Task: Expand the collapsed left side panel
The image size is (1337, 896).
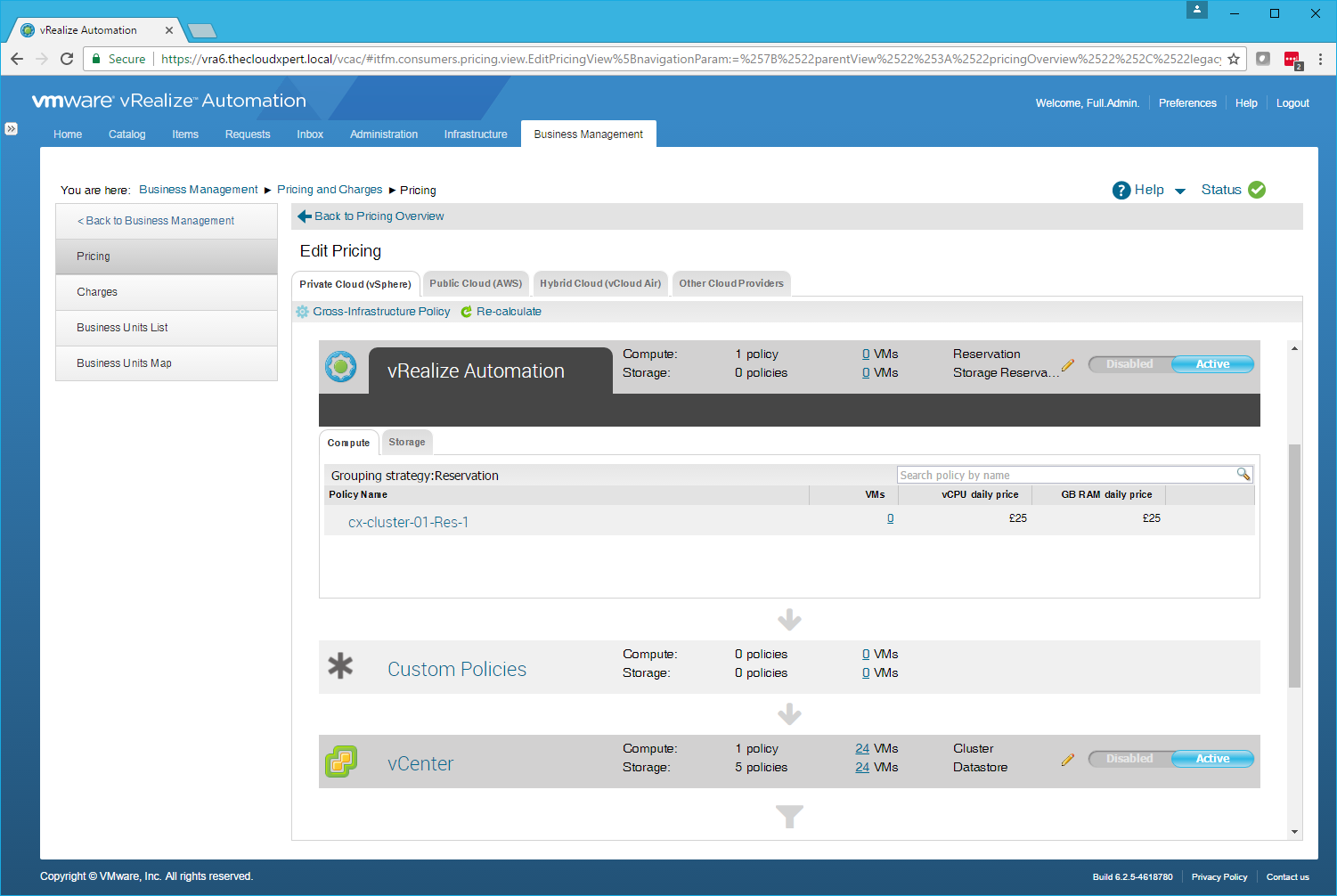Action: point(11,129)
